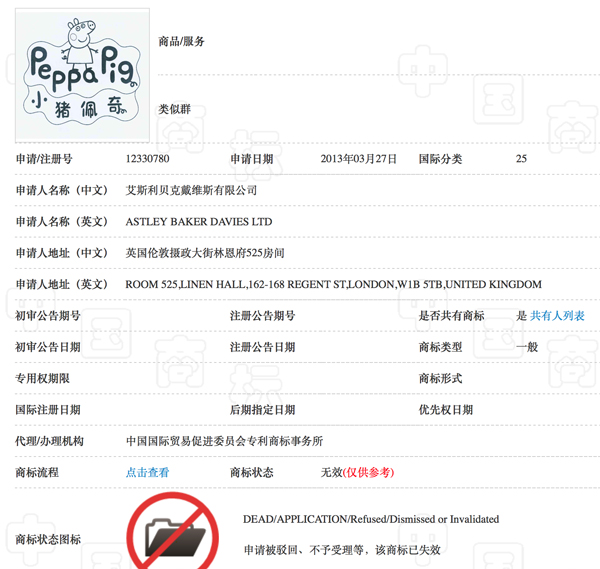
Task: Click the 国际注册日期 label
Action: click(48, 410)
